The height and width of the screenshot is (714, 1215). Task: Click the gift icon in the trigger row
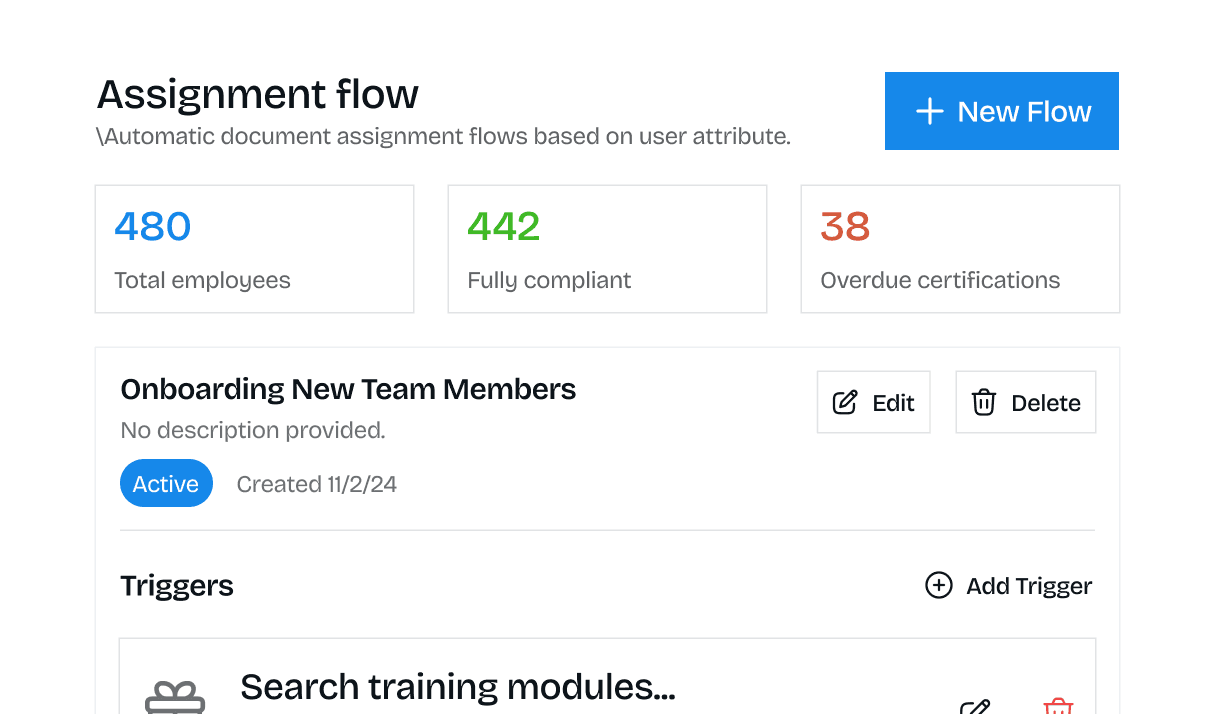pos(175,699)
